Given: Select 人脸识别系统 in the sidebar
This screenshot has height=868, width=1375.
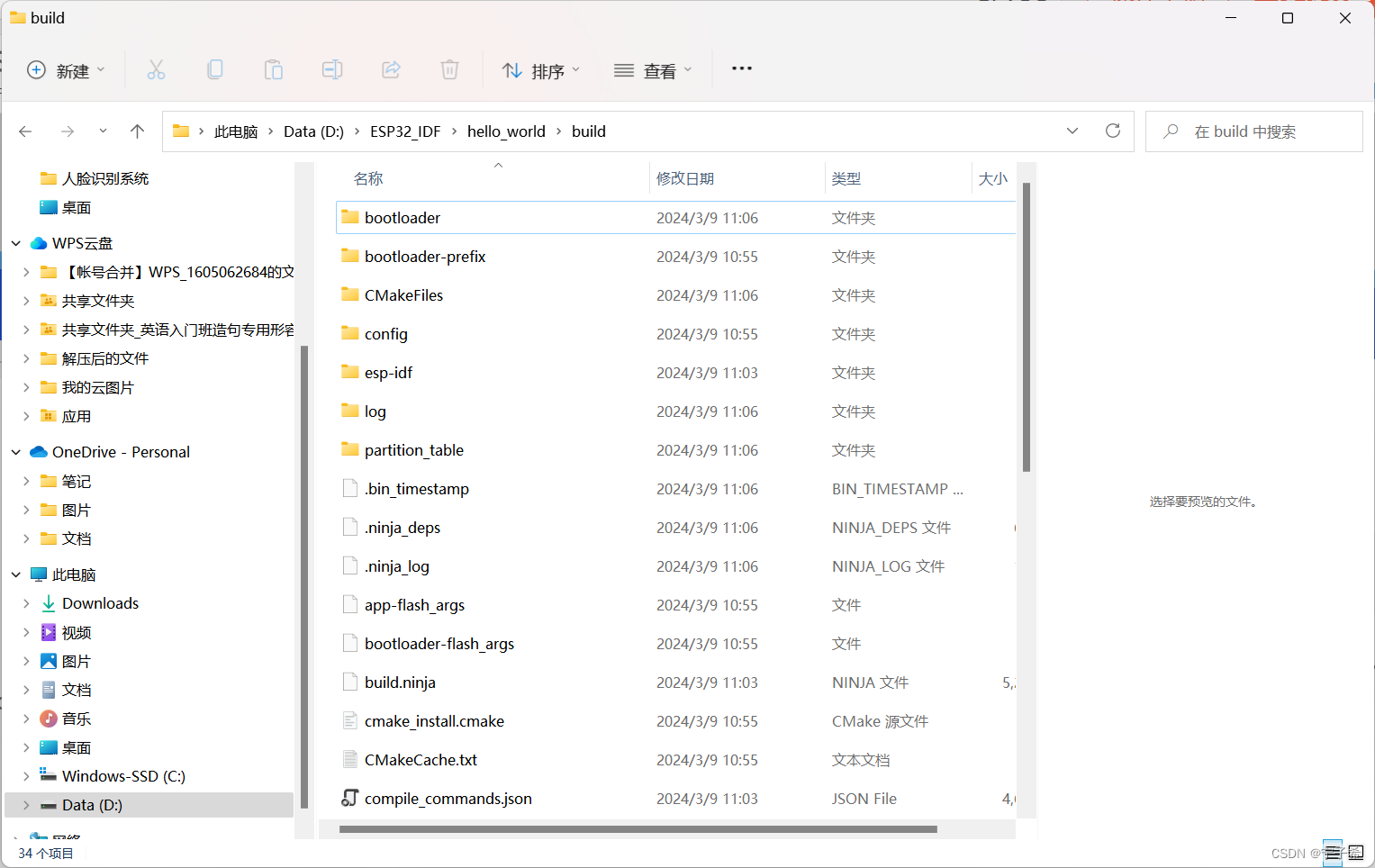Looking at the screenshot, I should (x=105, y=178).
